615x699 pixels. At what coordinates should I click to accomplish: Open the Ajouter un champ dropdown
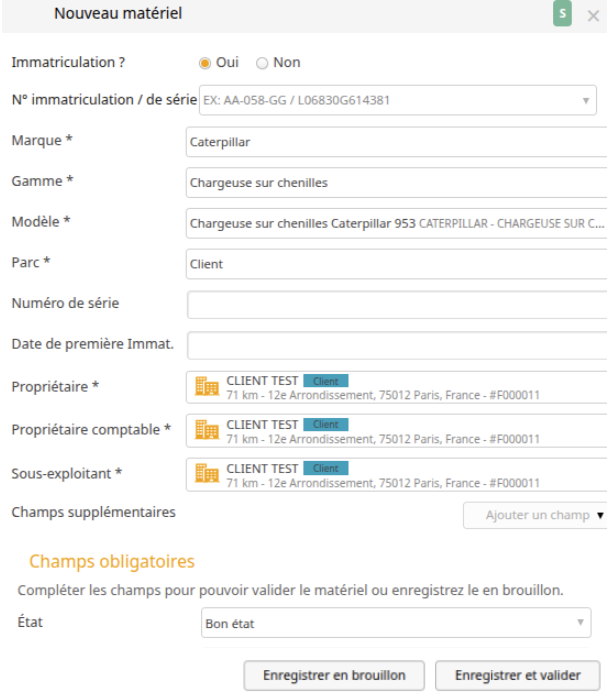point(535,515)
